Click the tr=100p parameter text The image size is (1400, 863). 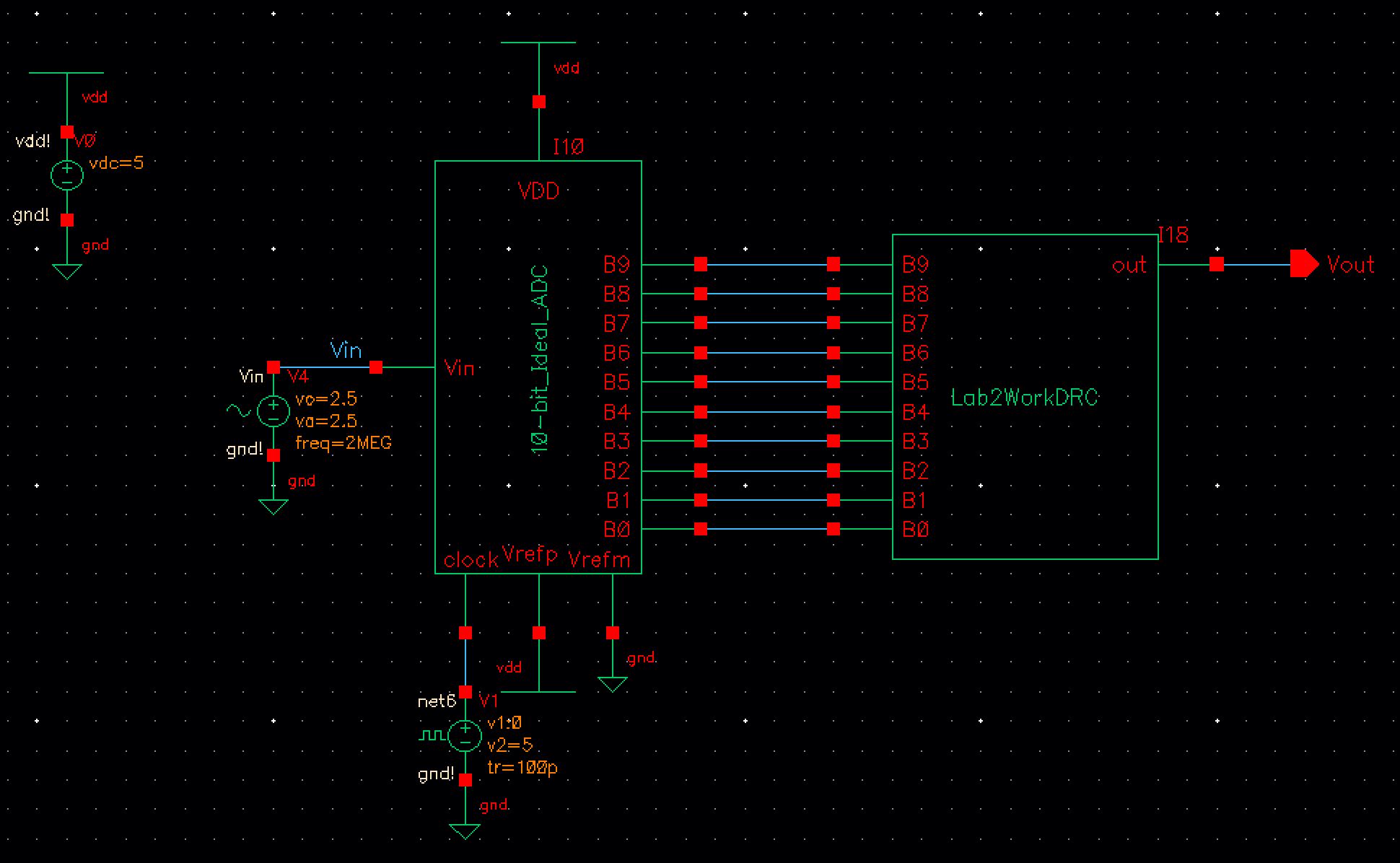(x=522, y=768)
